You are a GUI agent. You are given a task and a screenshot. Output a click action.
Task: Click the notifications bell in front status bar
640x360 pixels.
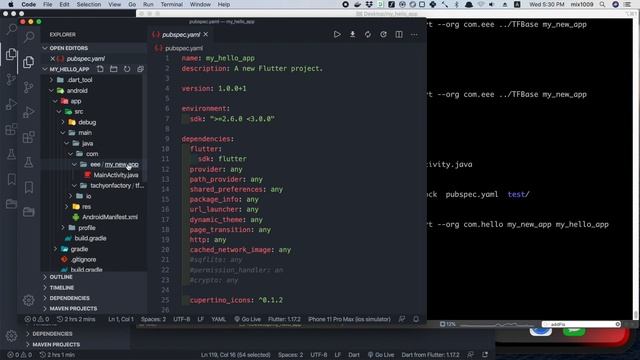click(416, 319)
